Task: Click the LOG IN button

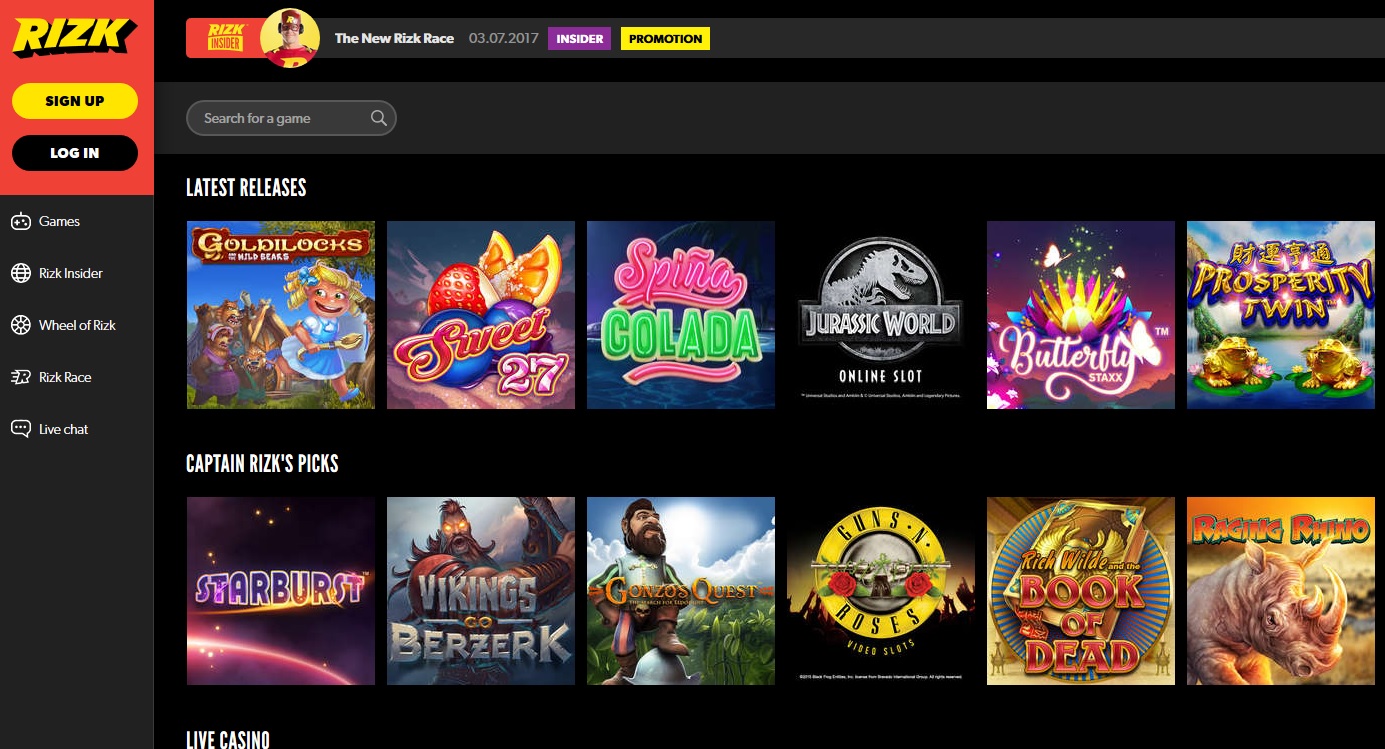Action: point(75,153)
